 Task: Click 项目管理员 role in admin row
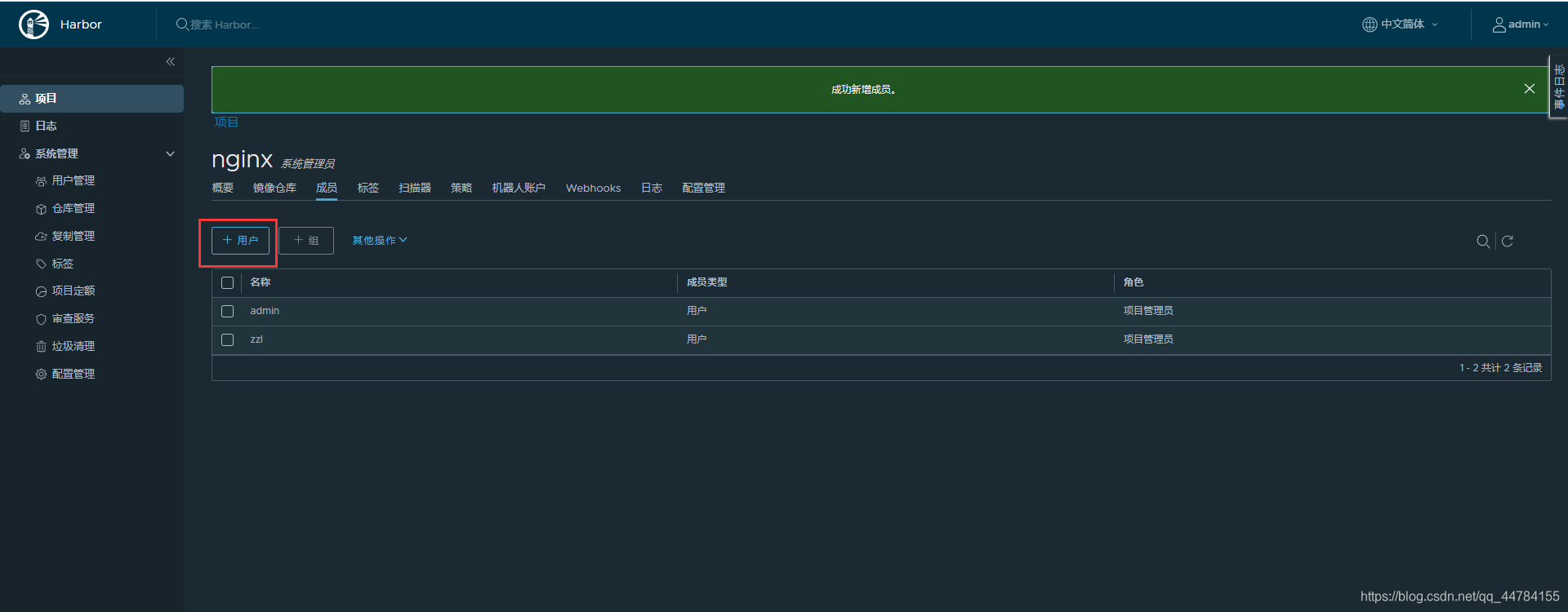1148,311
